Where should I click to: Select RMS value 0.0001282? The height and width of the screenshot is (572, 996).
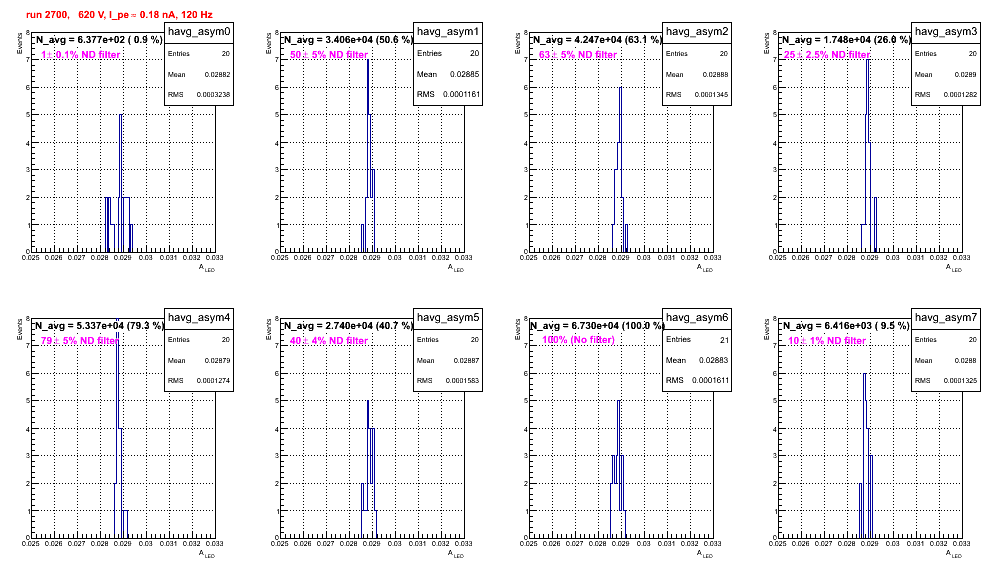point(960,95)
